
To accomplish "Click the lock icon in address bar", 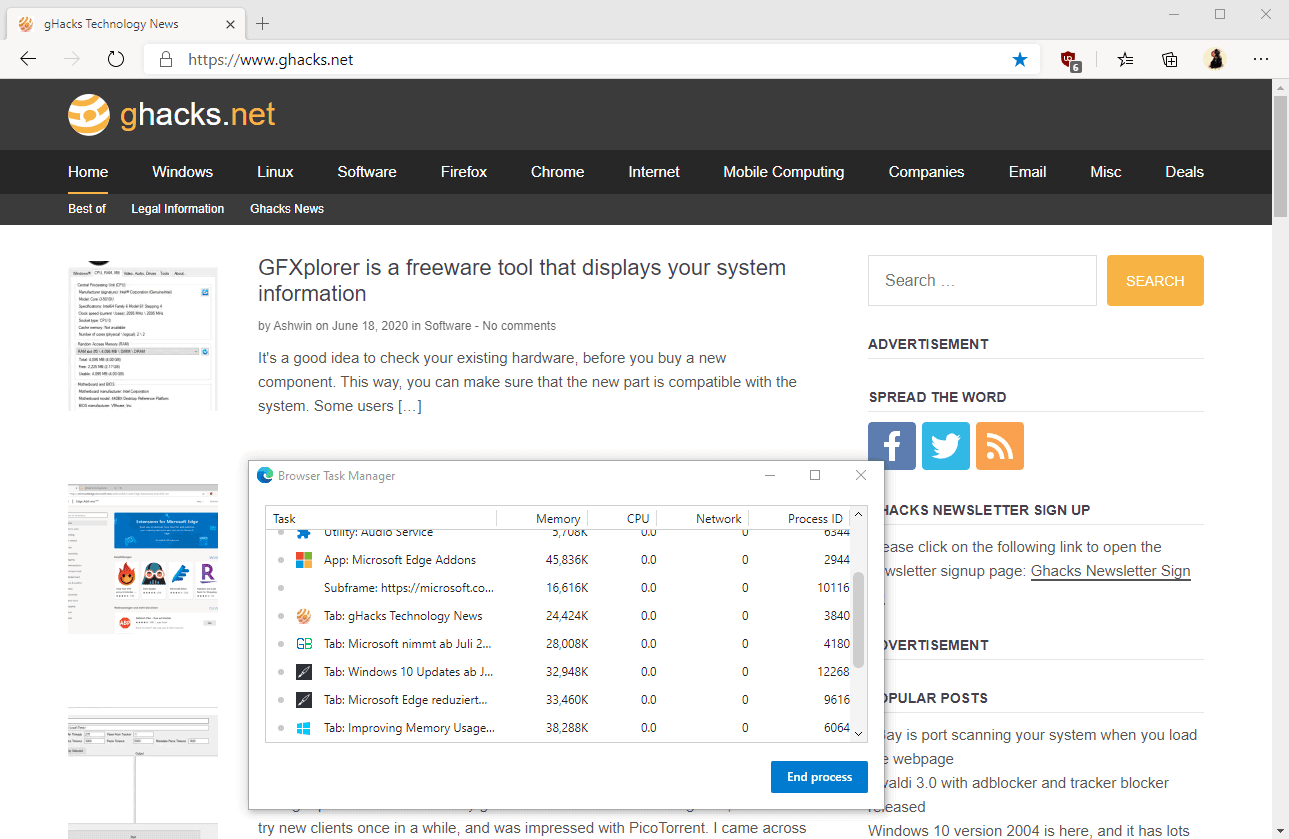I will pyautogui.click(x=166, y=59).
